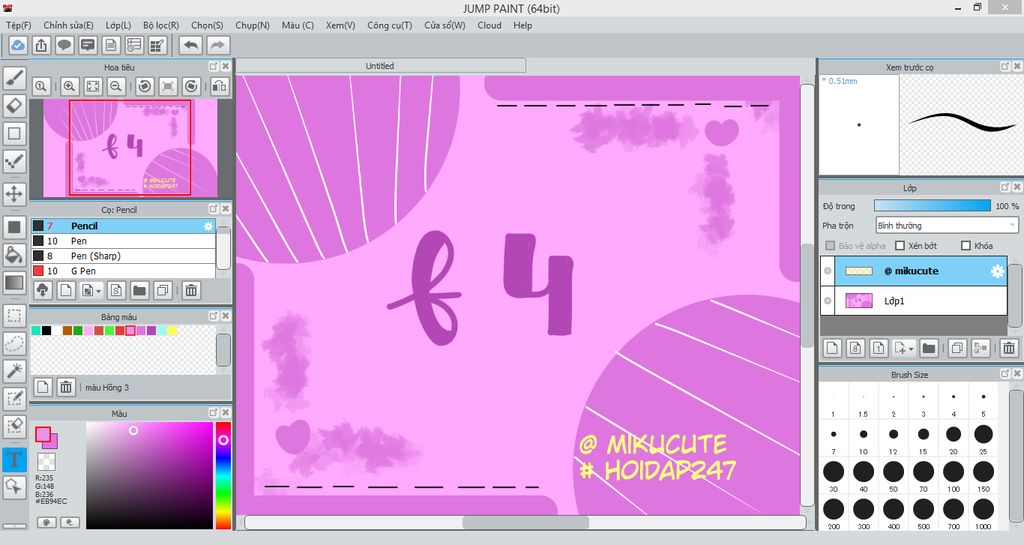The width and height of the screenshot is (1024, 545).
Task: Click the Undo arrow button
Action: coord(191,45)
